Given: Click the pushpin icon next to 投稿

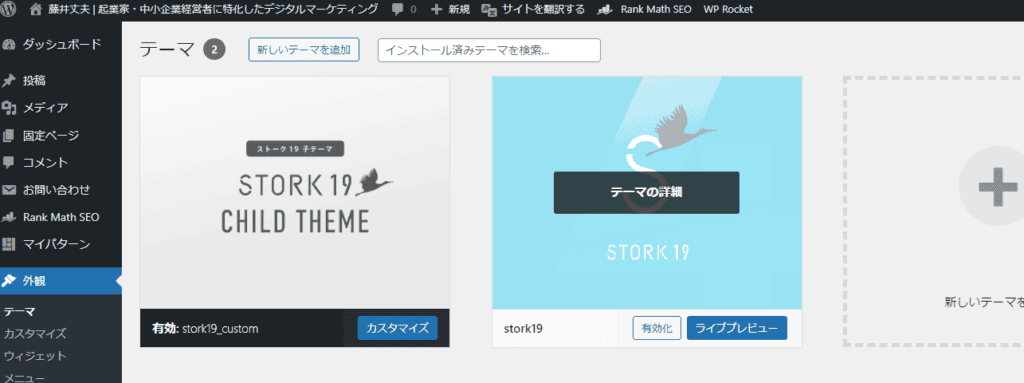Looking at the screenshot, I should point(9,81).
